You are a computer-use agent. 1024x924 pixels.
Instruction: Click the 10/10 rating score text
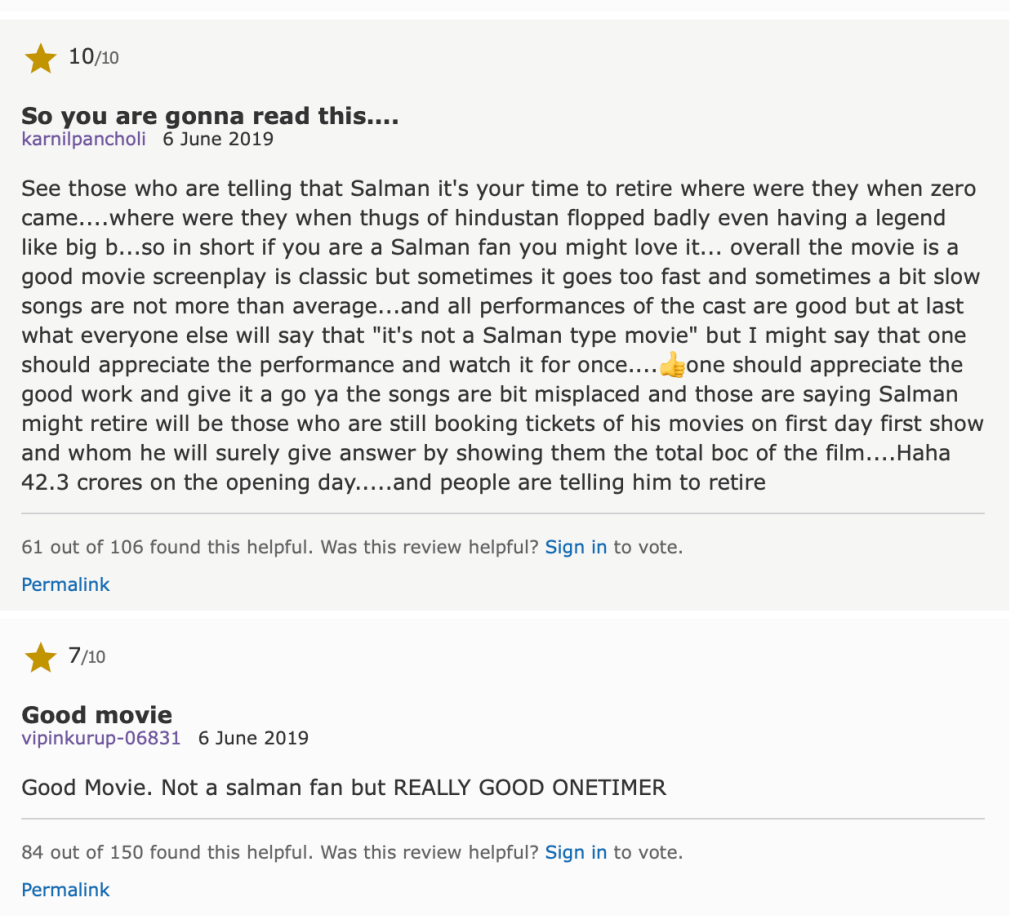point(93,57)
